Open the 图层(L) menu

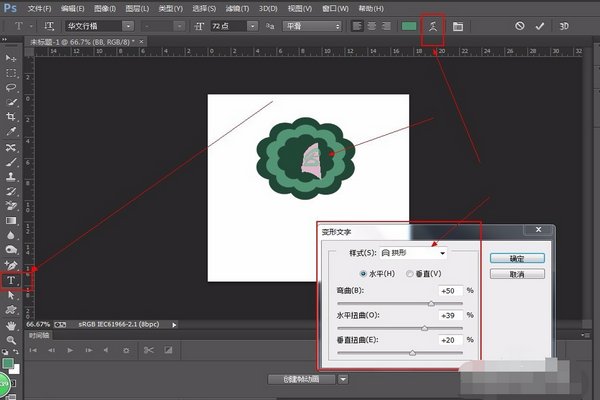click(x=137, y=8)
